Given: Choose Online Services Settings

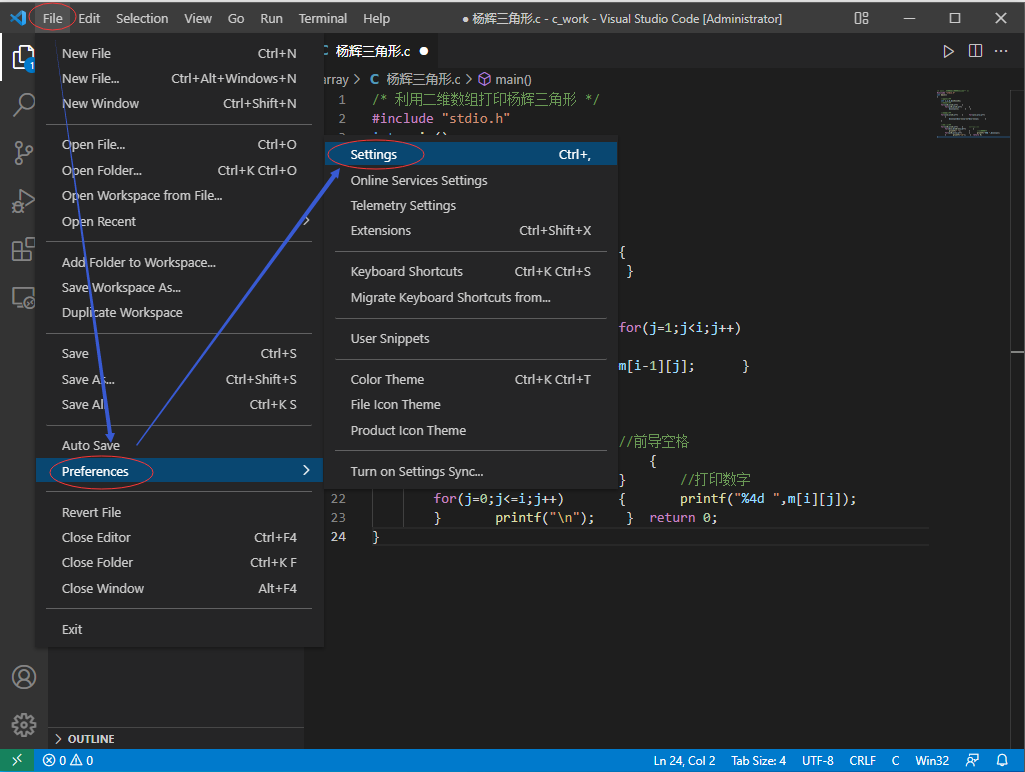Looking at the screenshot, I should [x=471, y=180].
